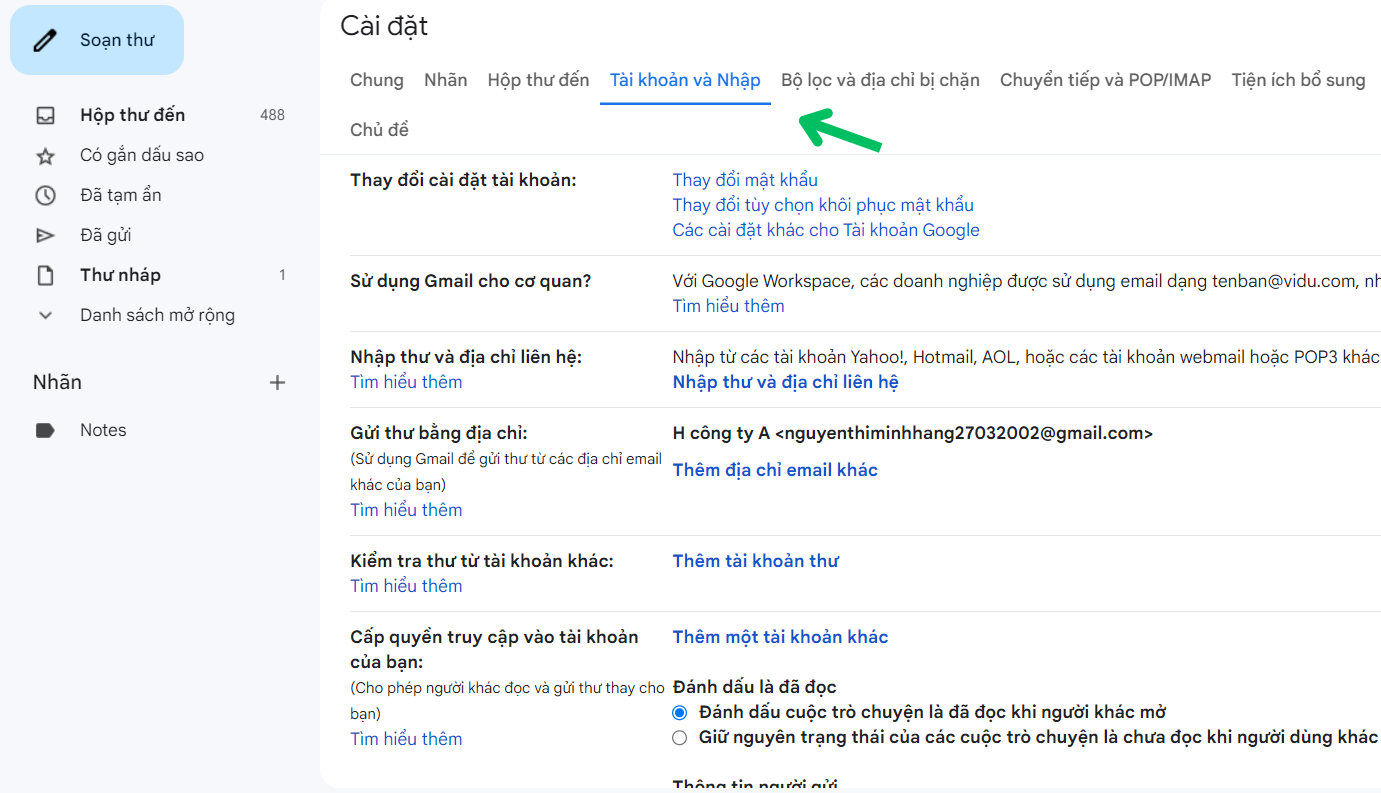Screen dimensions: 1381x793
Task: Click the Compose pencil icon
Action: click(45, 40)
